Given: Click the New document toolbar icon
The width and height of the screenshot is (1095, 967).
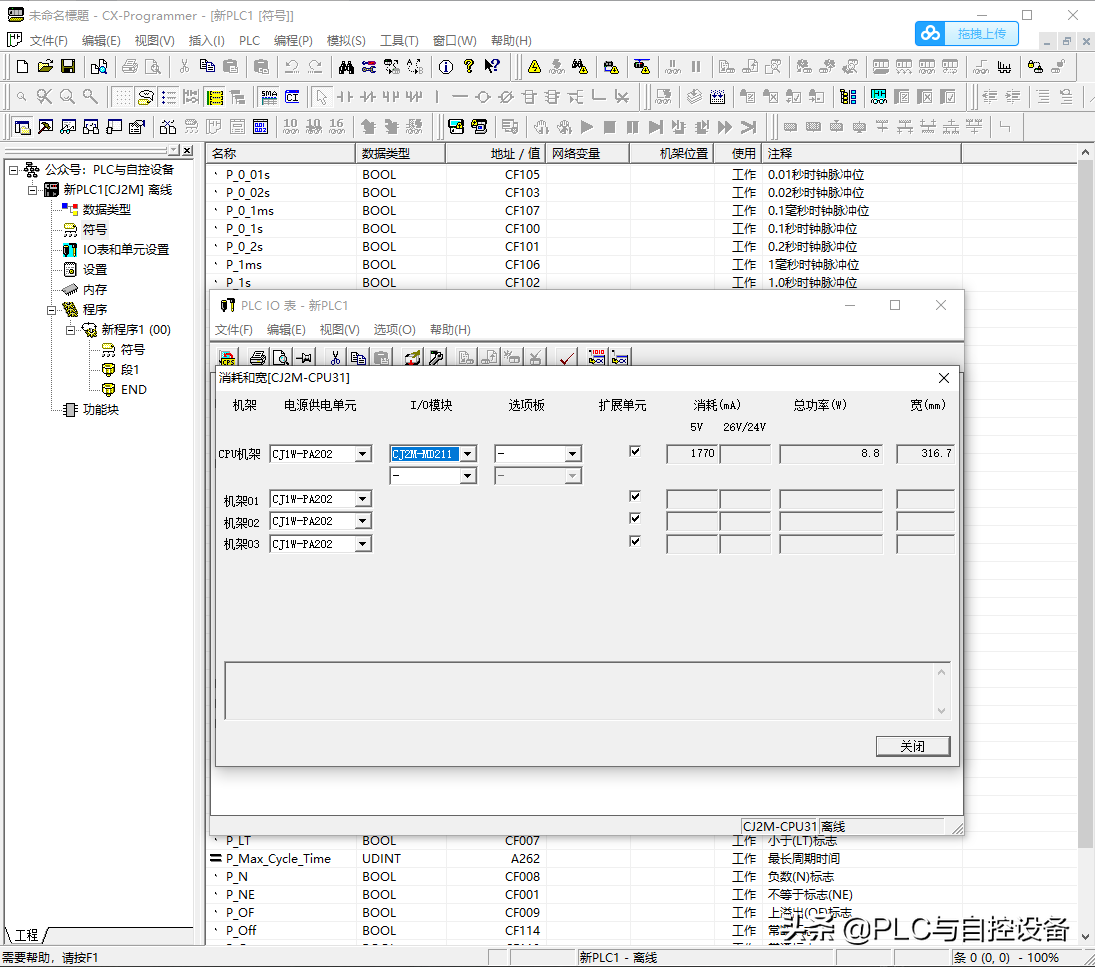Looking at the screenshot, I should 22,66.
